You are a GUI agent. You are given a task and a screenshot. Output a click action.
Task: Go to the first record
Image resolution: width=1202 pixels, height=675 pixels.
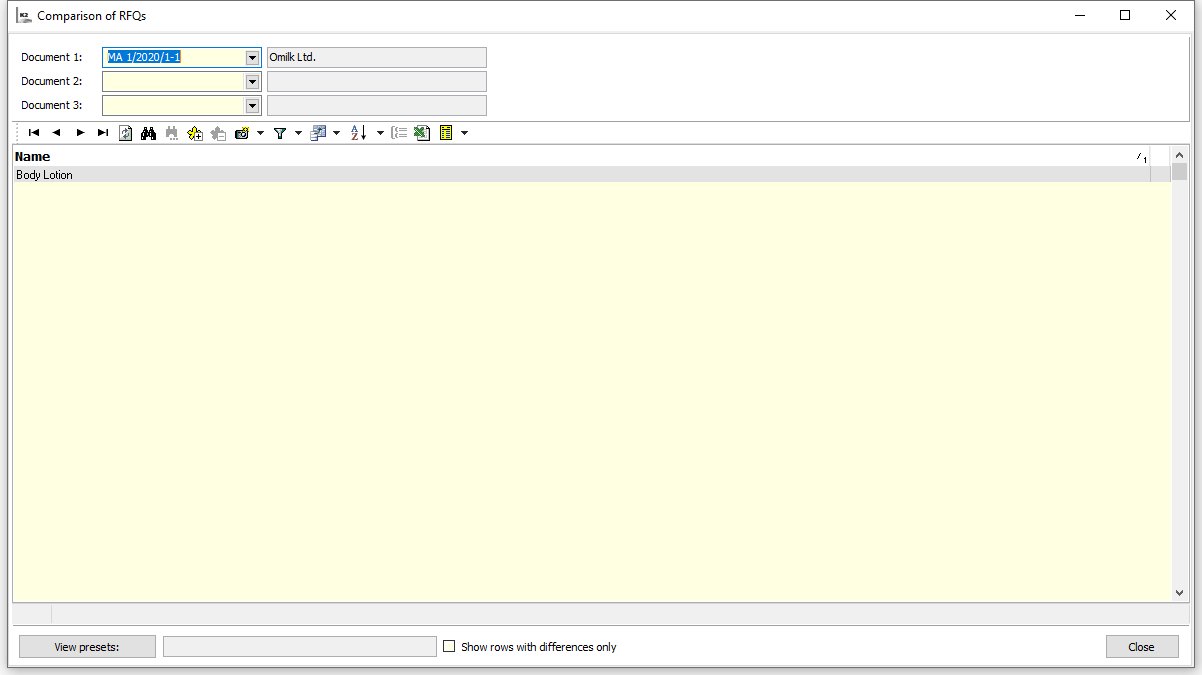(34, 133)
